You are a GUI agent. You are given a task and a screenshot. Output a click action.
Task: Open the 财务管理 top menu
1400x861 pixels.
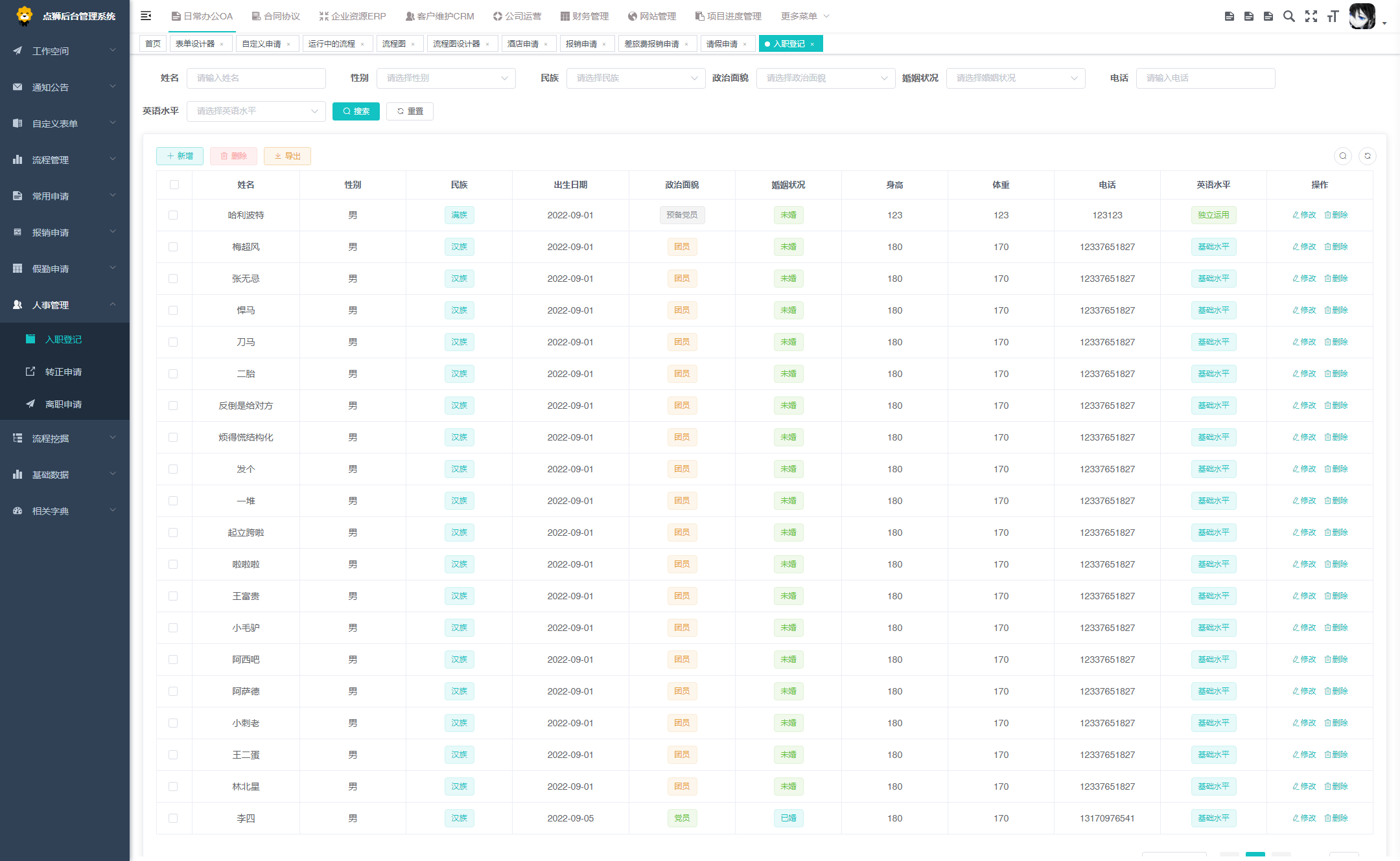coord(584,16)
